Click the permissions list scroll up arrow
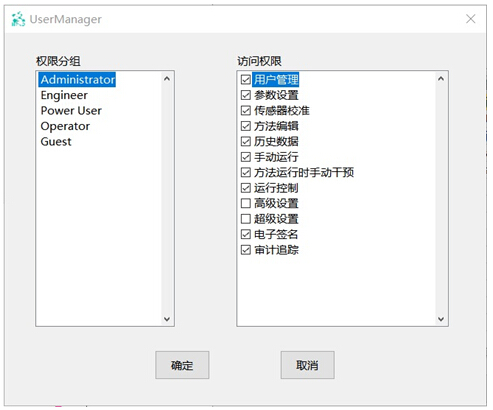Viewport: 493px width, 410px height. pos(441,79)
